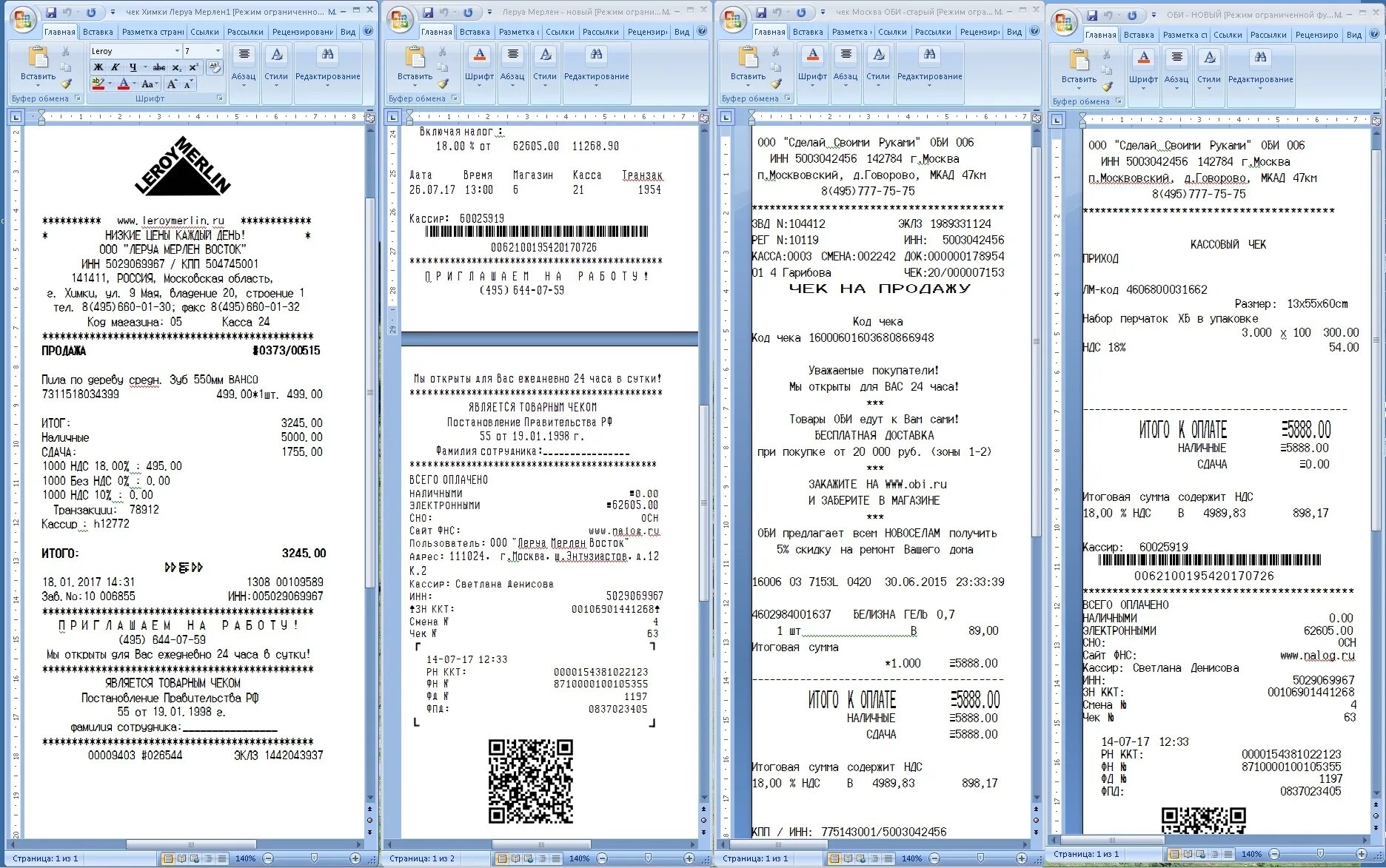Open the Leroy font name dropdown
Screen dimensions: 1386x868
tap(177, 51)
